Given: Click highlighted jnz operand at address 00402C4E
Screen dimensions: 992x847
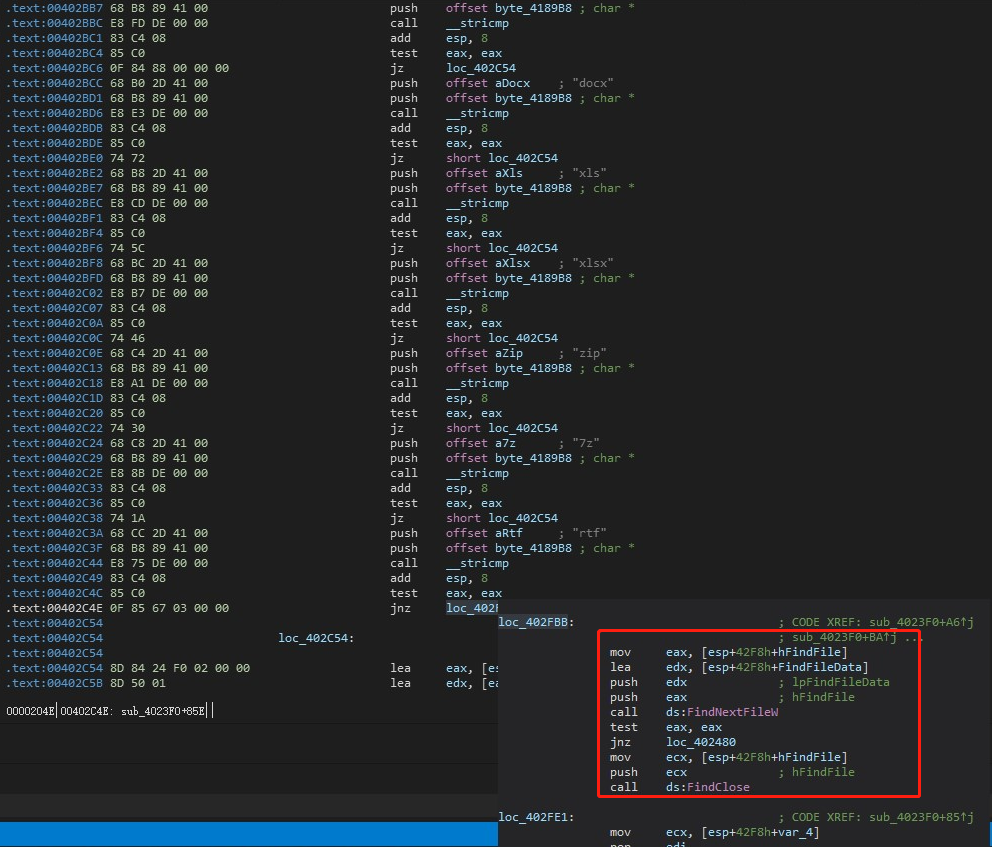Looking at the screenshot, I should click(x=471, y=608).
